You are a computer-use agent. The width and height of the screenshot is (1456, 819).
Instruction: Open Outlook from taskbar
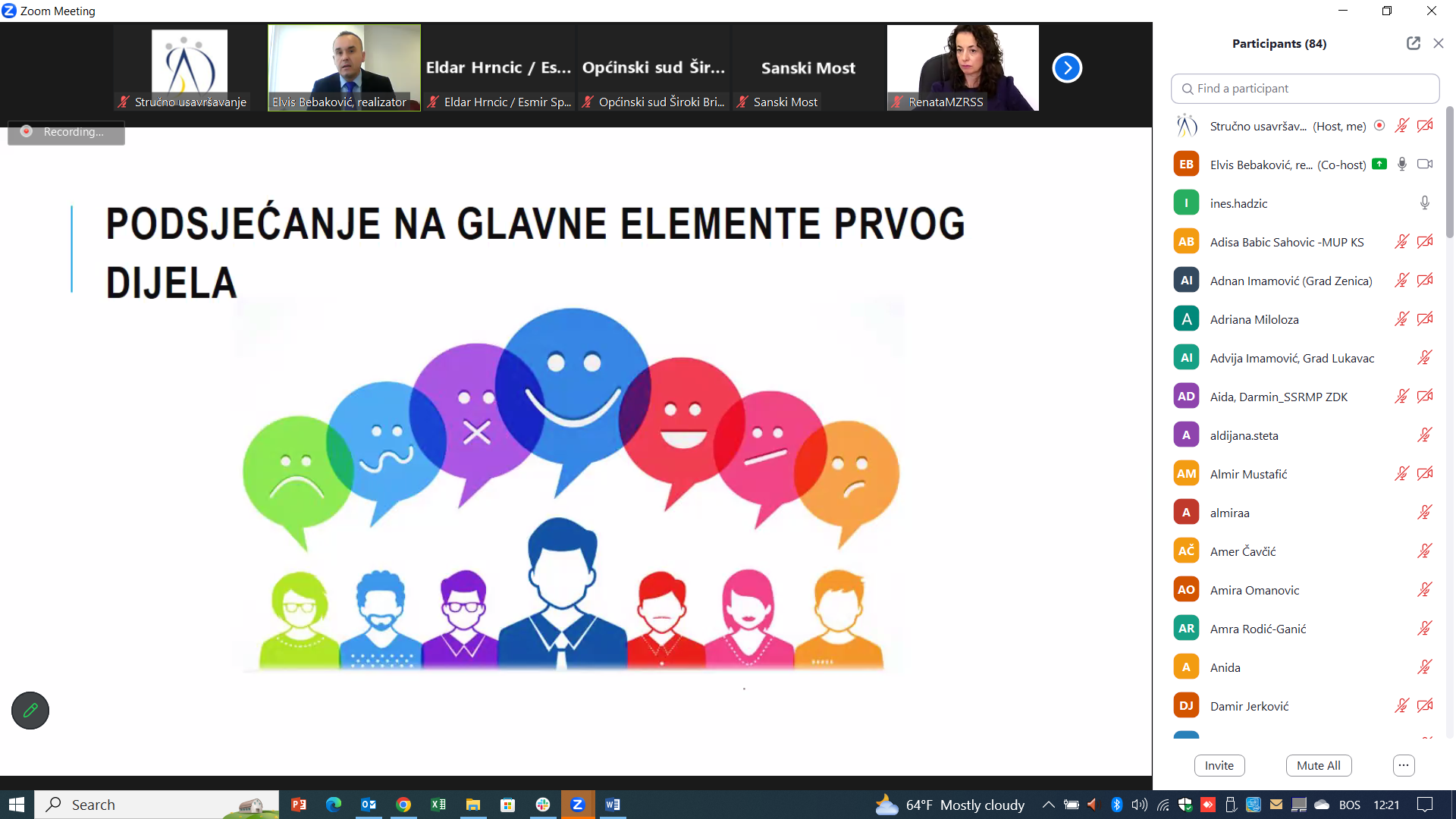369,805
